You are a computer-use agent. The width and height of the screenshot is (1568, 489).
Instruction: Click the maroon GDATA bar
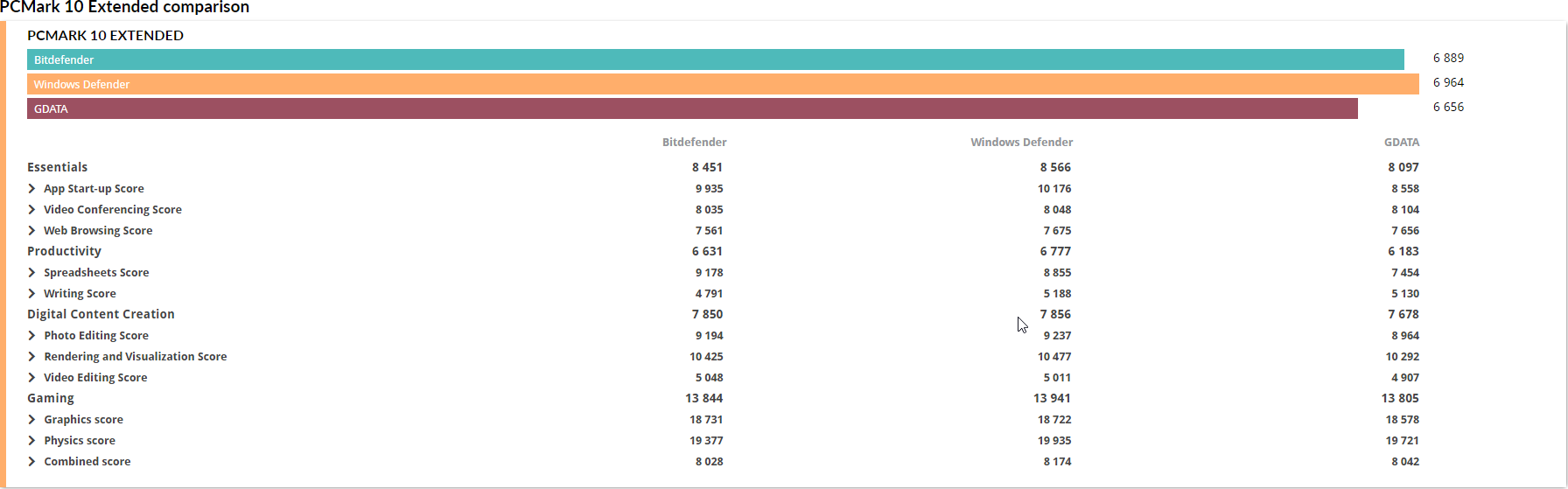pos(692,108)
